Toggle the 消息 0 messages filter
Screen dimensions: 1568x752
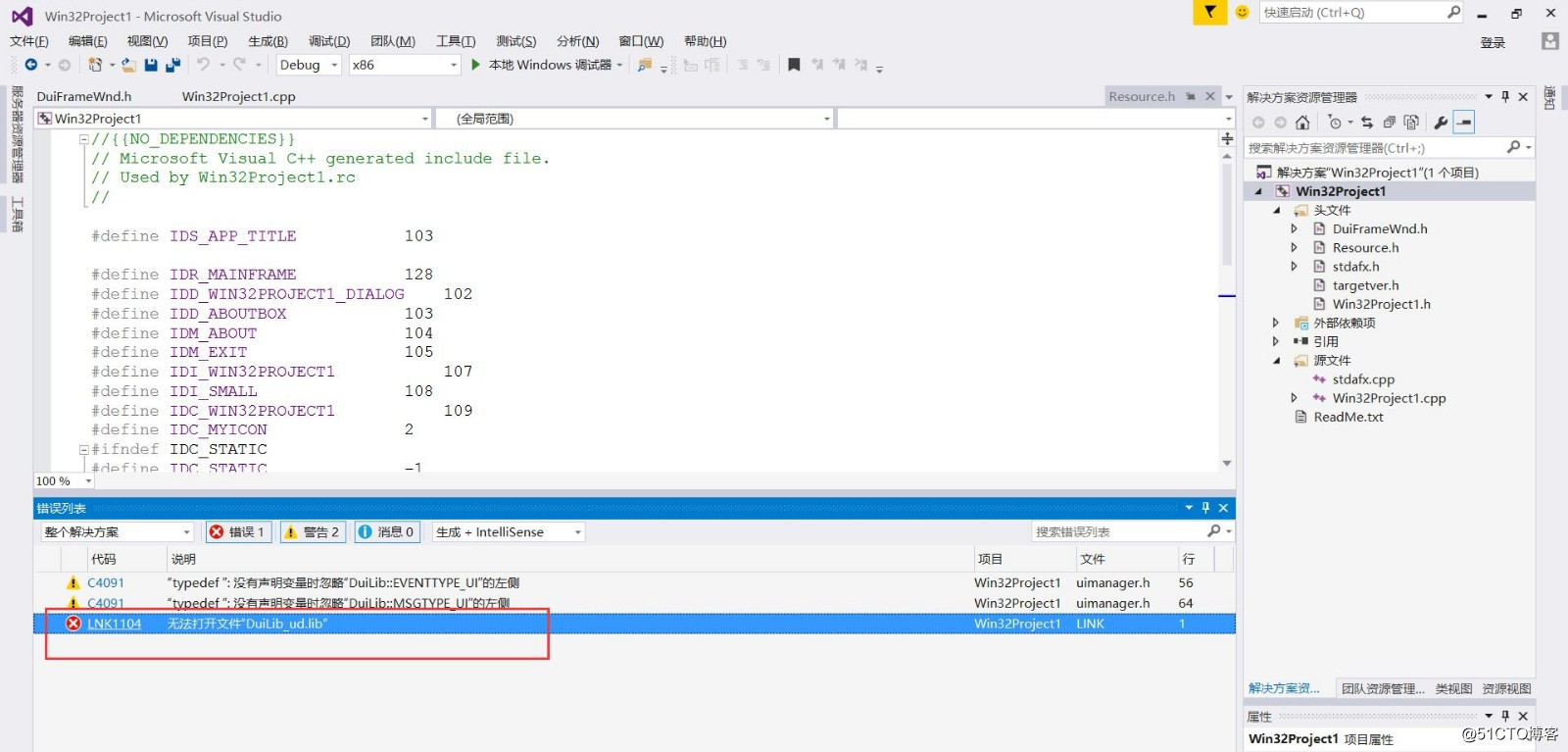(388, 531)
